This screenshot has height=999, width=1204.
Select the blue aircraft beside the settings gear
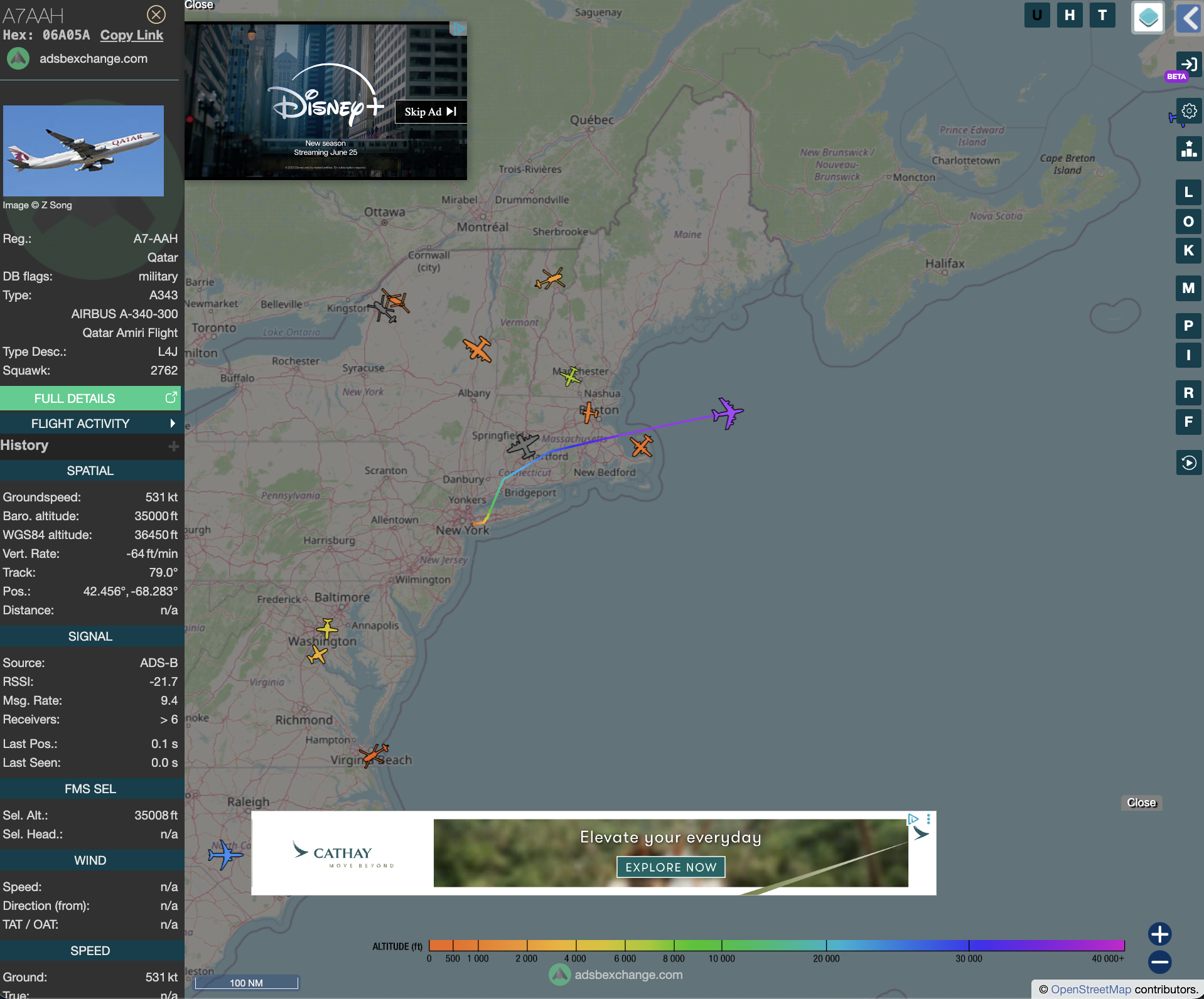1173,118
